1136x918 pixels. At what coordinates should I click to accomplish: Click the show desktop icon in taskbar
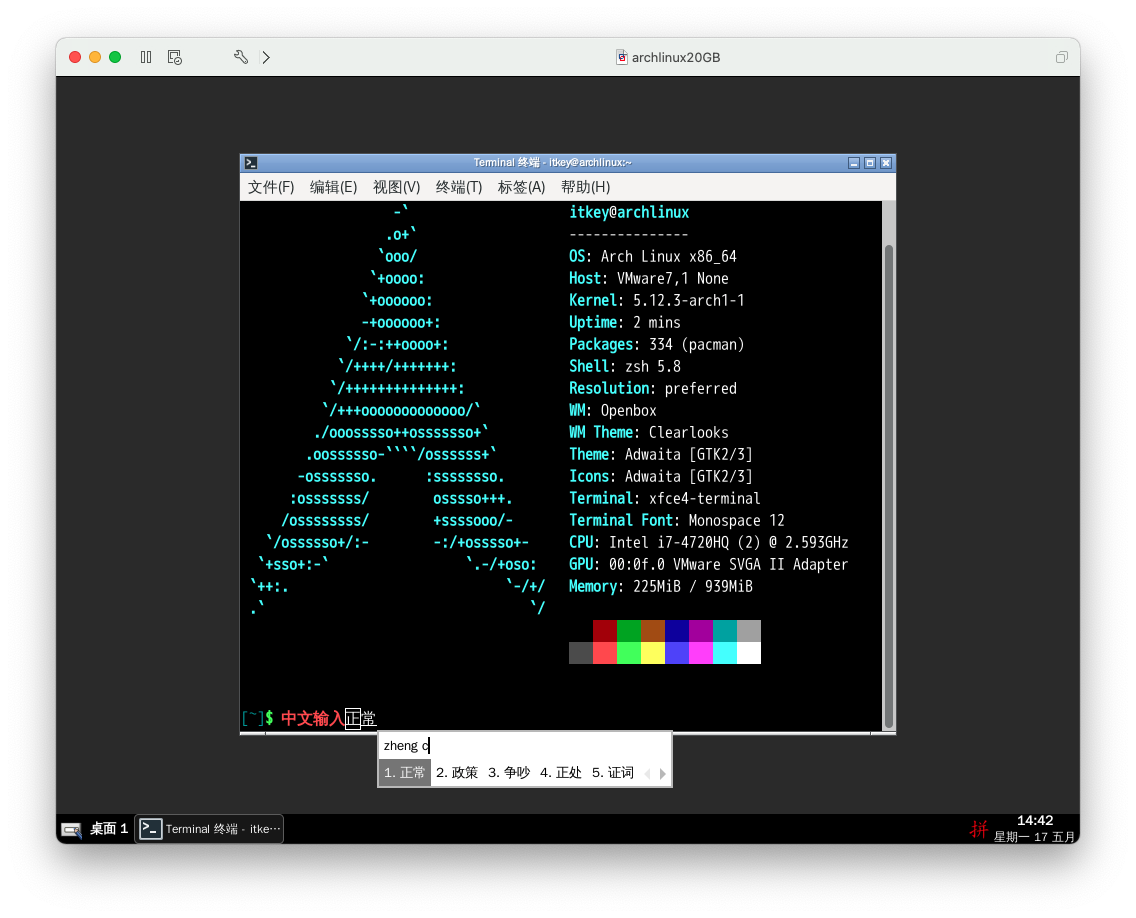[72, 830]
